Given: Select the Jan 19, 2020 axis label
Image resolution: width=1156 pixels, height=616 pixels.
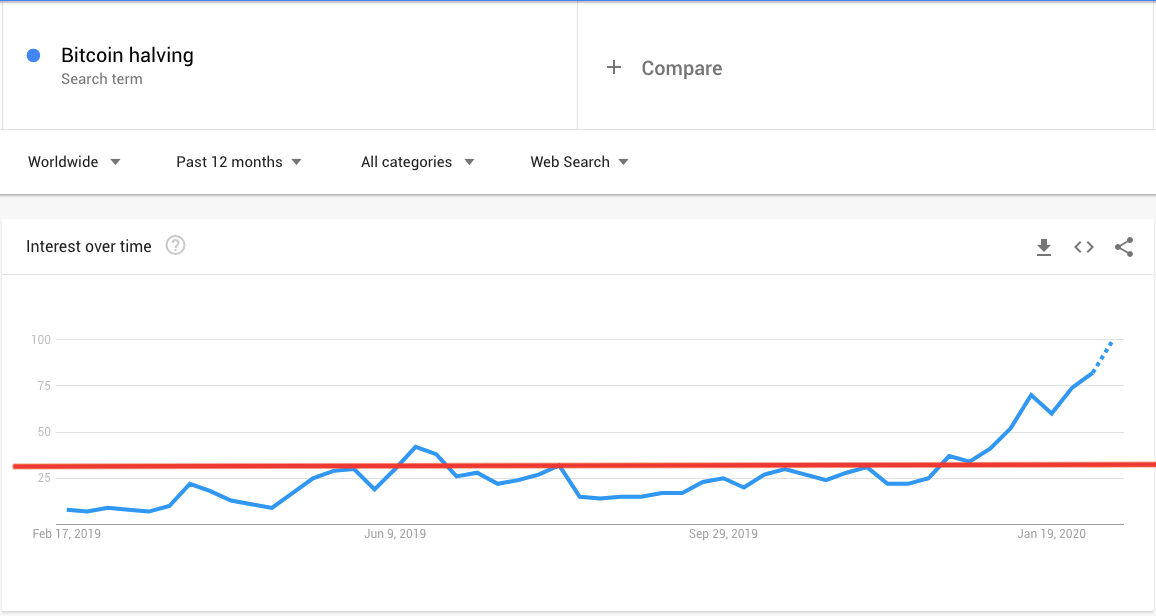Looking at the screenshot, I should 1051,533.
